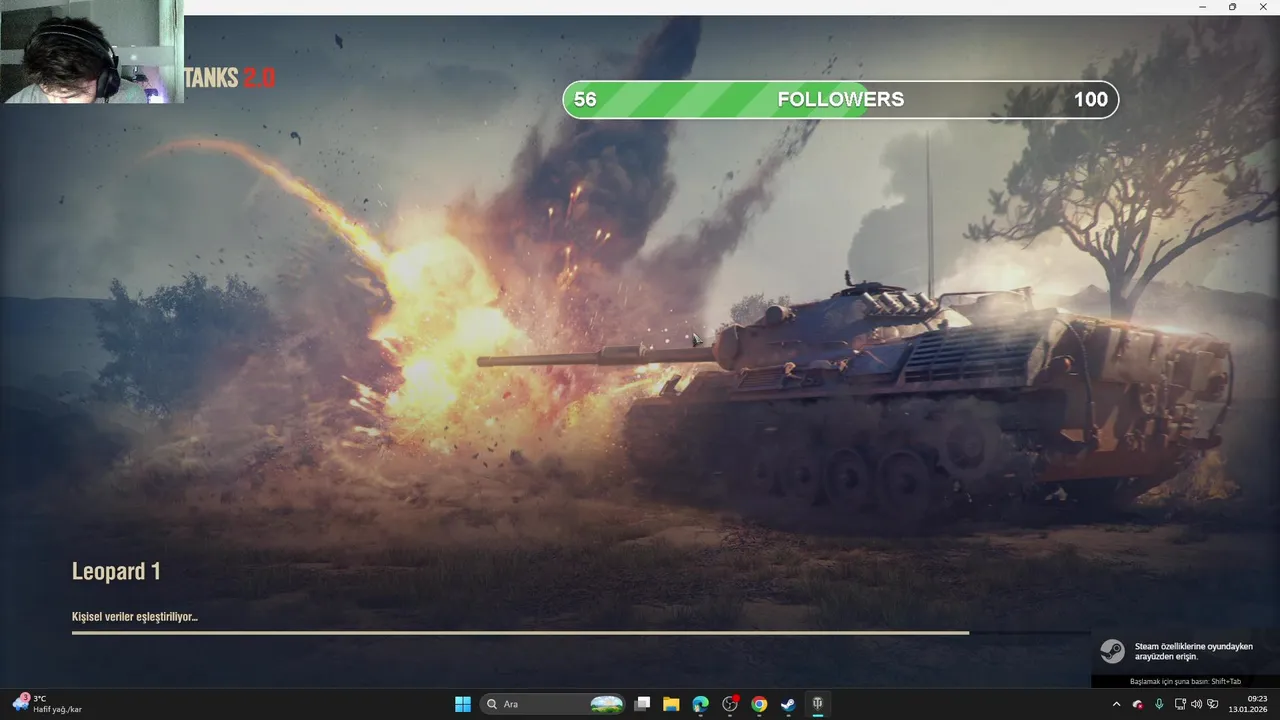The height and width of the screenshot is (720, 1280).
Task: Click the landscape highlight image in the search box
Action: pos(607,704)
